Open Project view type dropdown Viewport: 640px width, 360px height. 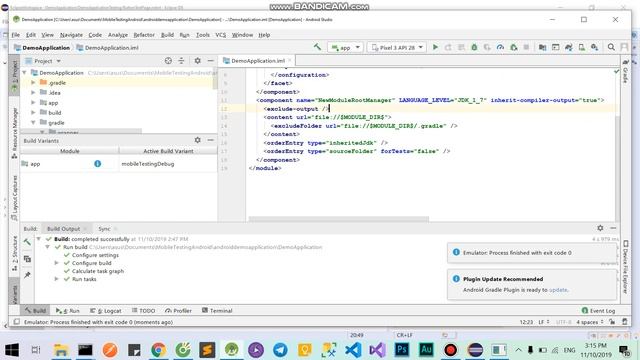click(x=43, y=61)
